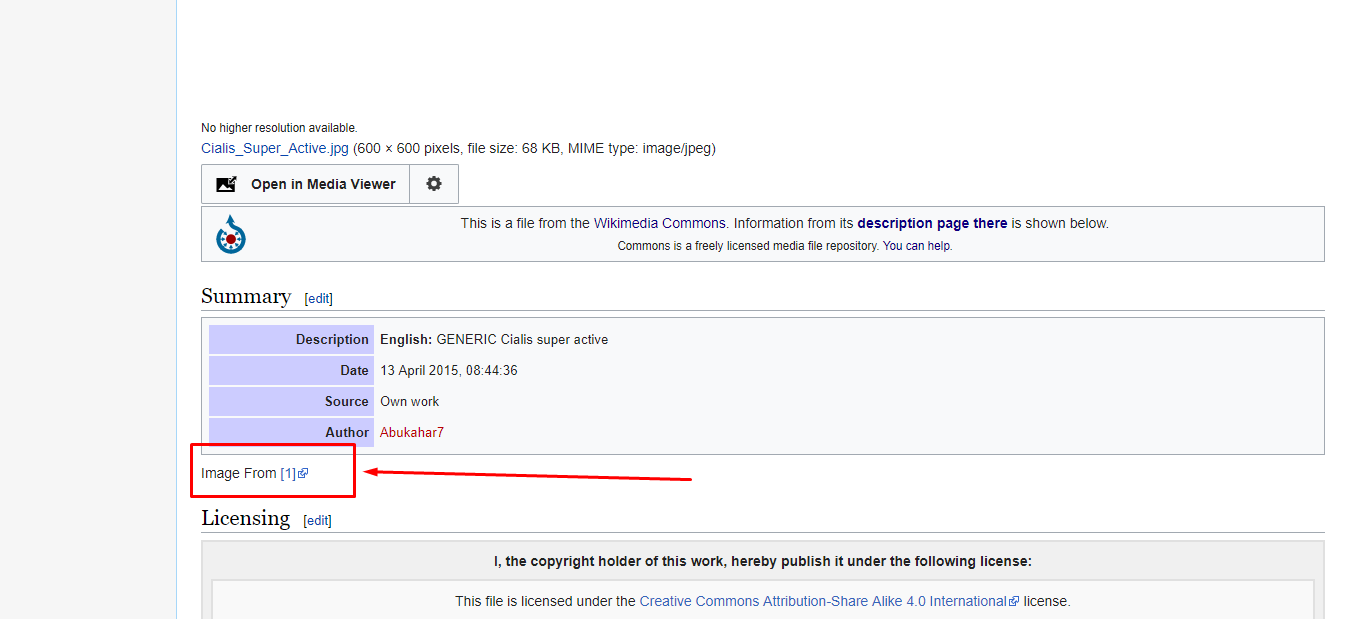Follow the [1] Image From reference link
The width and height of the screenshot is (1345, 619).
pos(288,473)
